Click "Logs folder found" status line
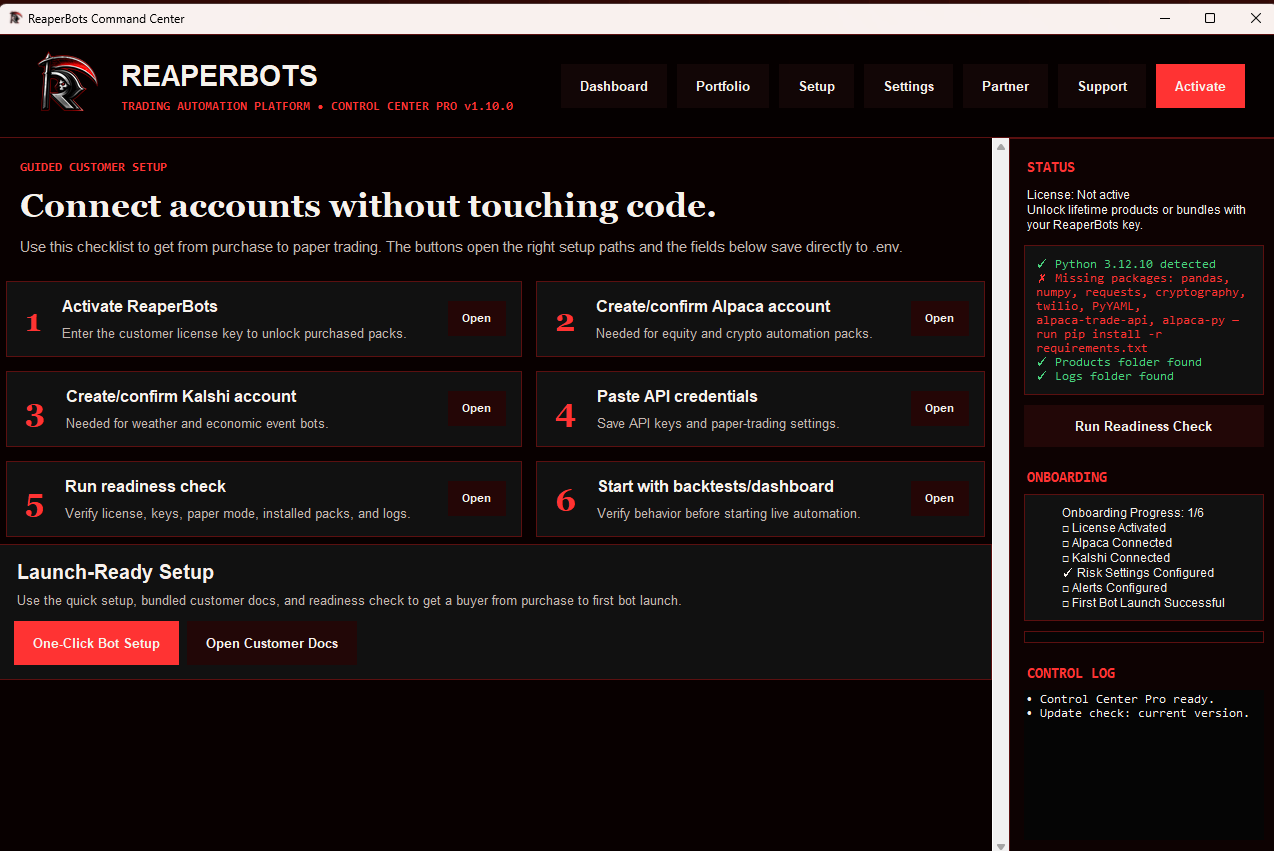 click(1105, 376)
